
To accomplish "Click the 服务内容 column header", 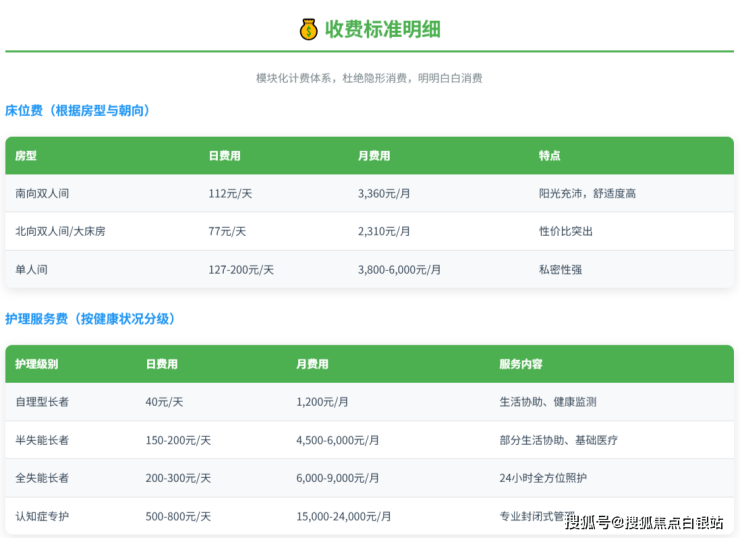I will click(x=521, y=364).
